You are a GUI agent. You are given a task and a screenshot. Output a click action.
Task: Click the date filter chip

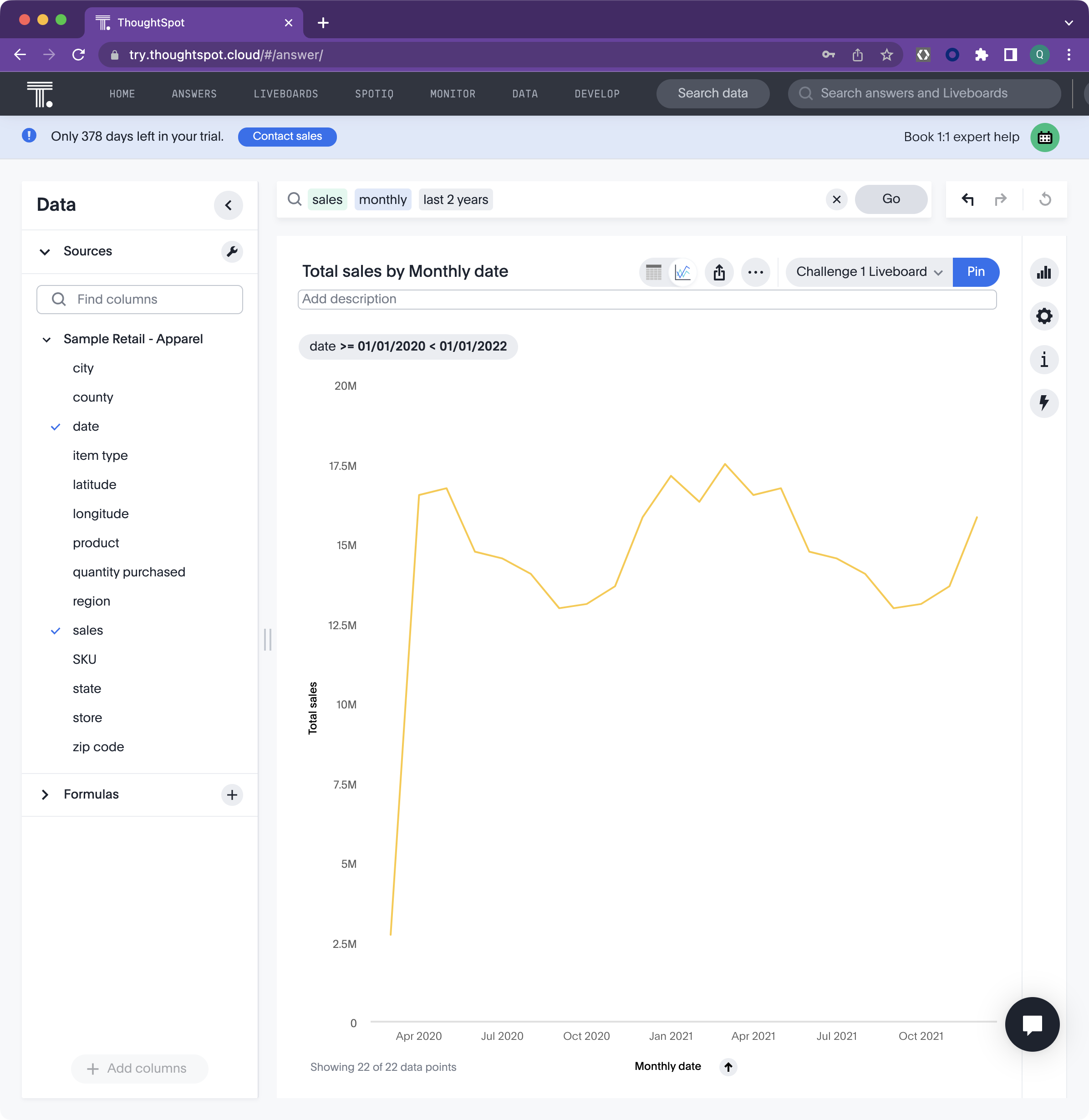click(x=408, y=346)
